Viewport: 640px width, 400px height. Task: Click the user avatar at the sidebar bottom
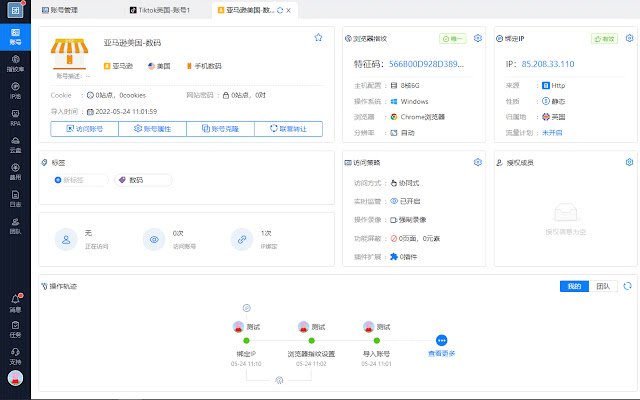15,378
